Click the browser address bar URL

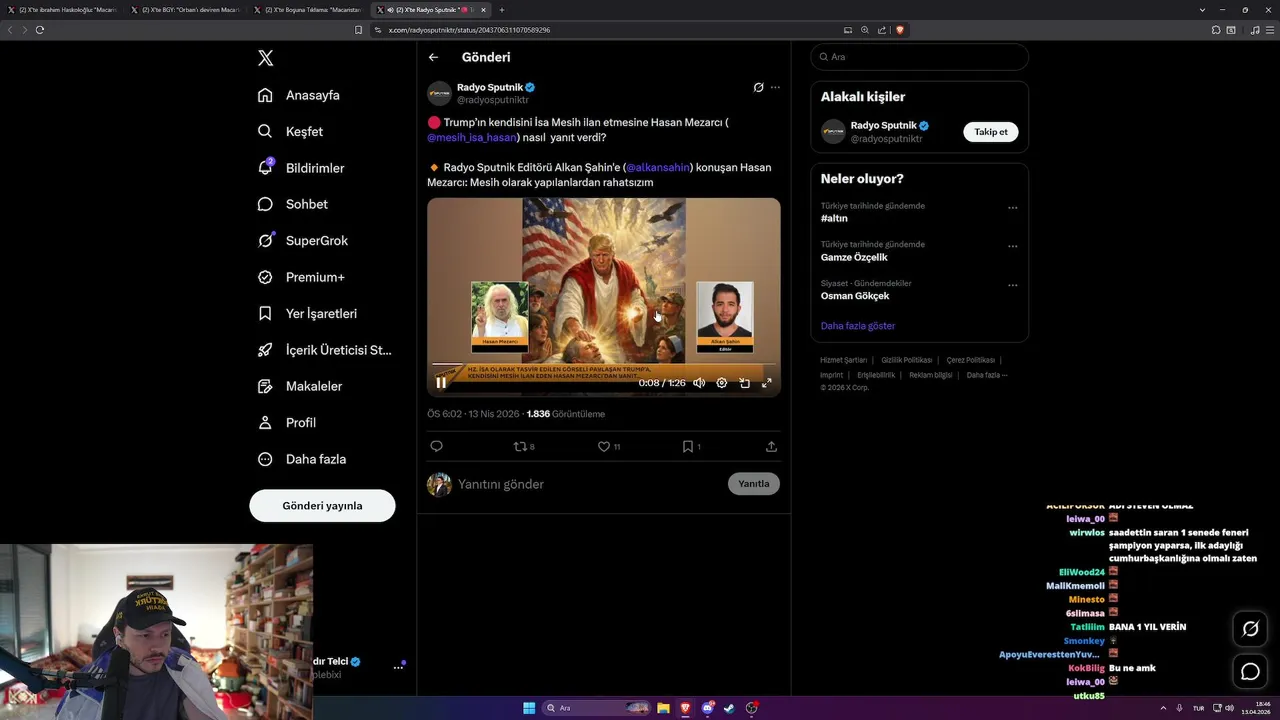[469, 30]
